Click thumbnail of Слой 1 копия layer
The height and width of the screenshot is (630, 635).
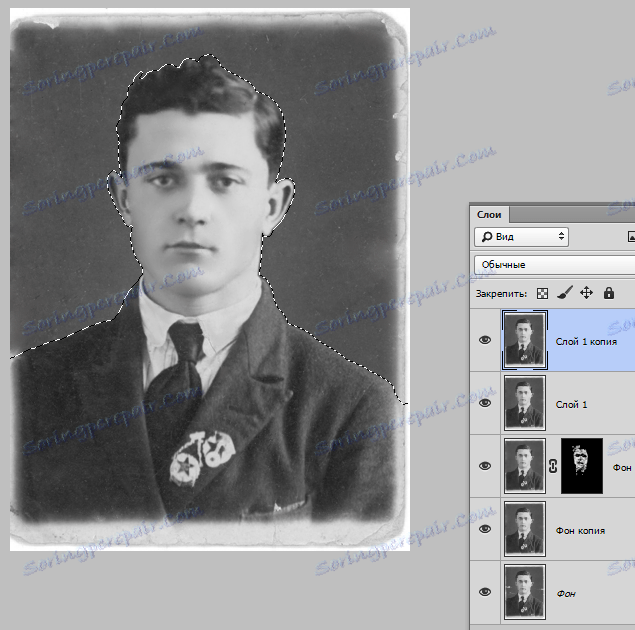[x=525, y=340]
